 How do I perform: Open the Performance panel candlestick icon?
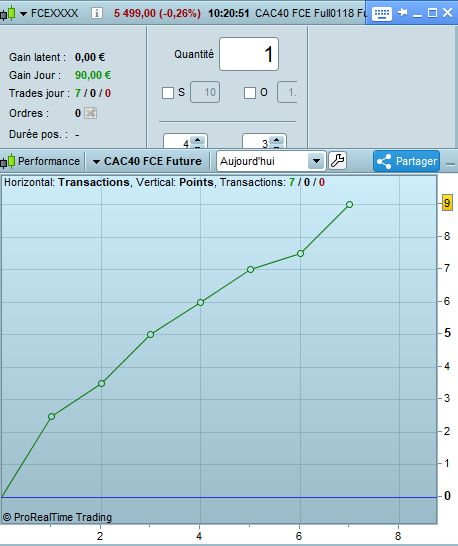tap(8, 161)
